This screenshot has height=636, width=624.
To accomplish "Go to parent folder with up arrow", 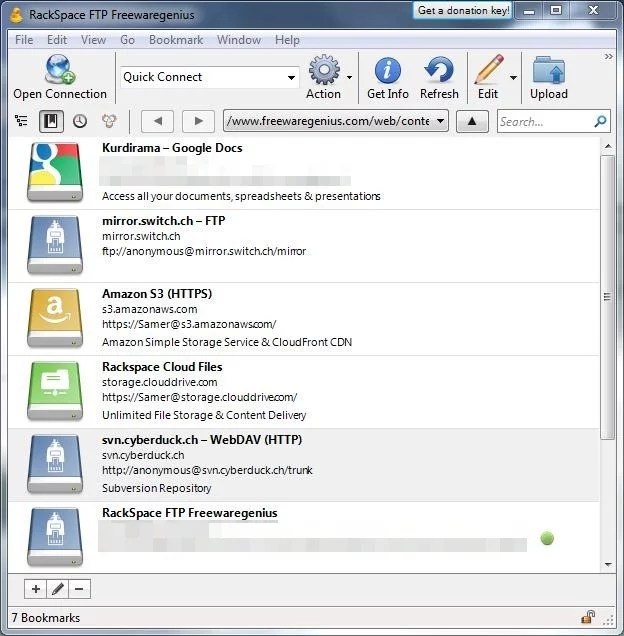I will pos(472,121).
